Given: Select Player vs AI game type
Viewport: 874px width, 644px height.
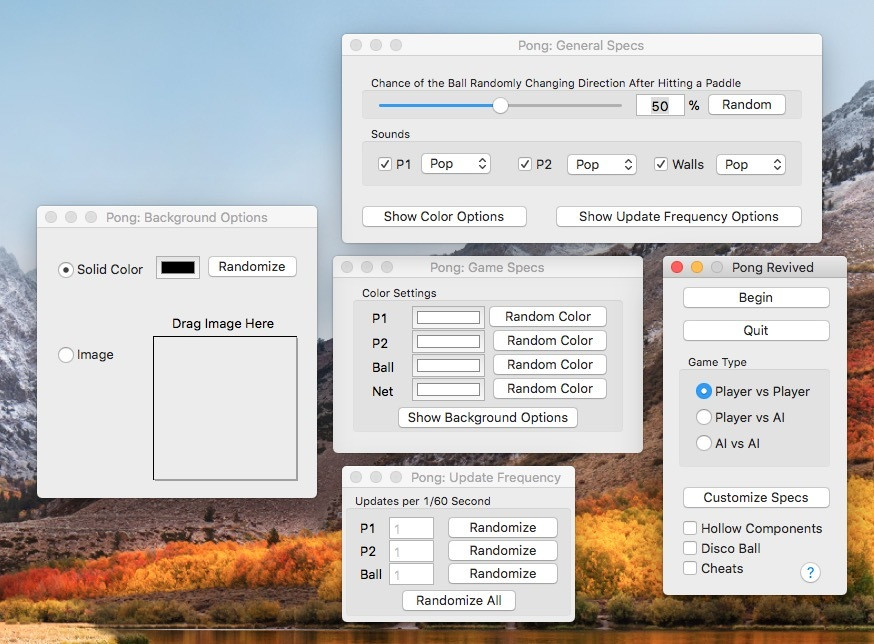Looking at the screenshot, I should click(704, 417).
